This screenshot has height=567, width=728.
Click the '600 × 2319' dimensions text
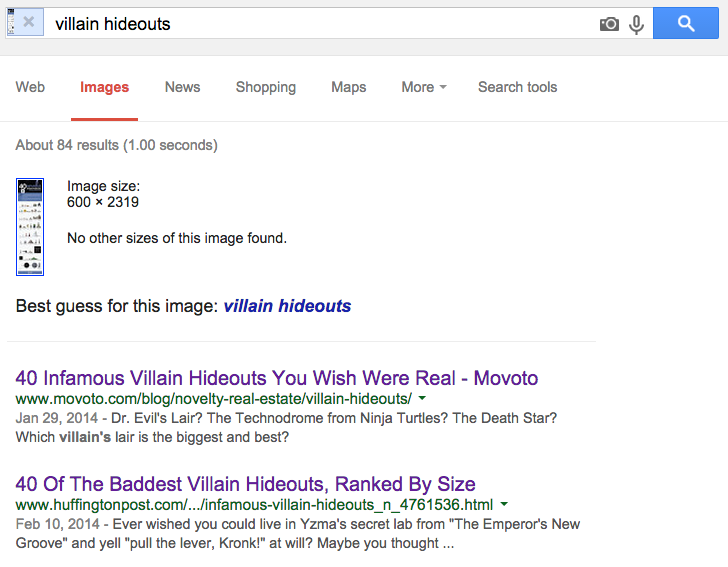103,202
